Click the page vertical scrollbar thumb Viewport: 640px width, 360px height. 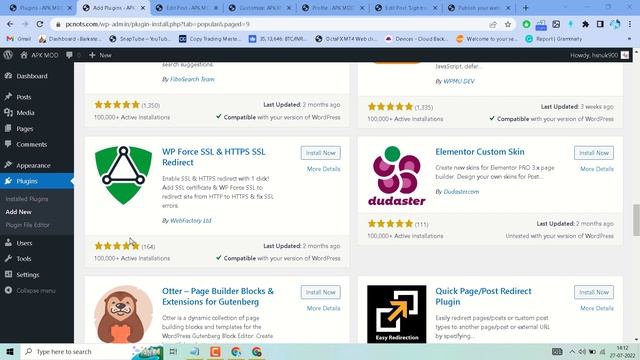coord(636,220)
